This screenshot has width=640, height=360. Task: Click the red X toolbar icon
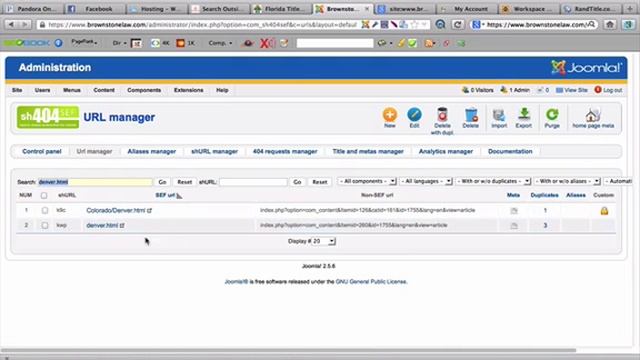[264, 43]
